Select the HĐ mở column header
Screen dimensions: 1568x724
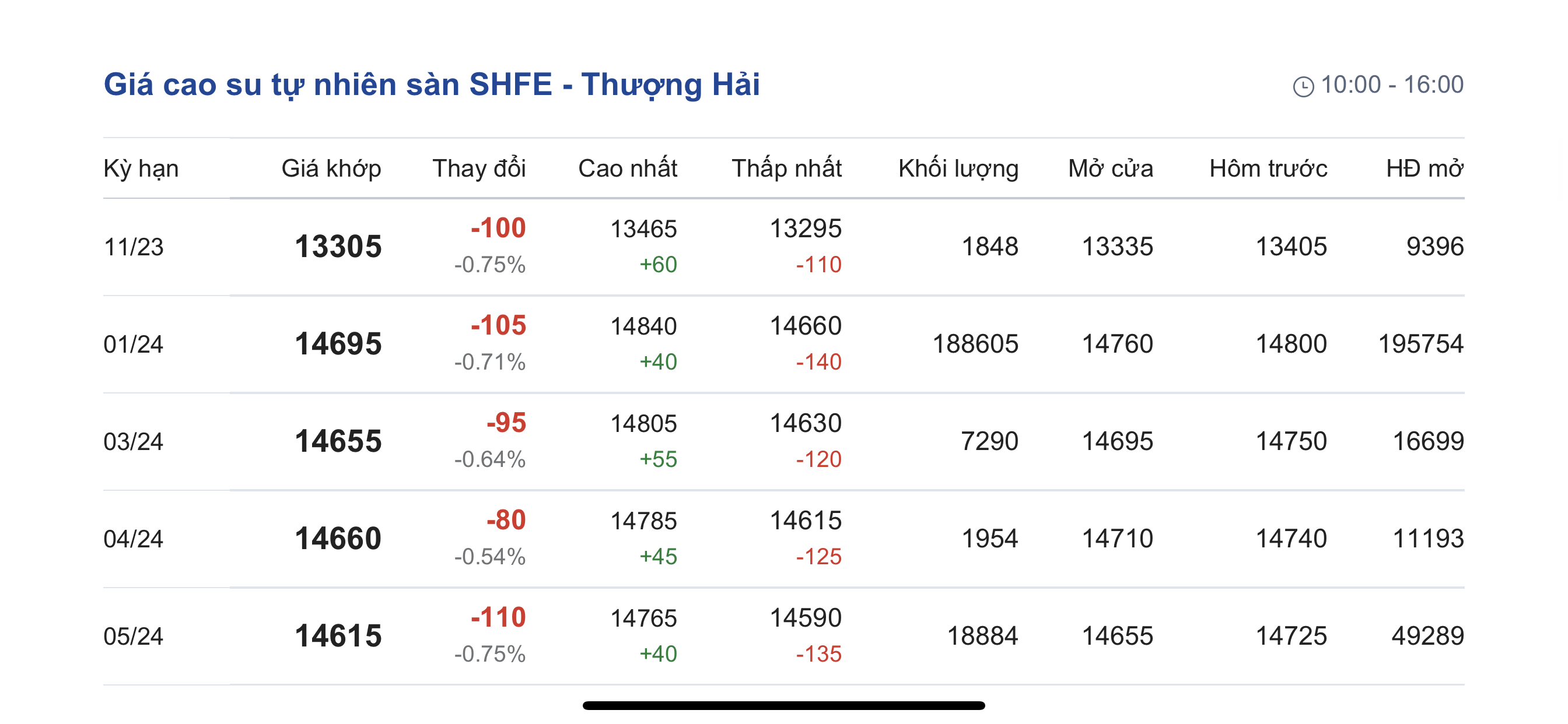pyautogui.click(x=1424, y=168)
